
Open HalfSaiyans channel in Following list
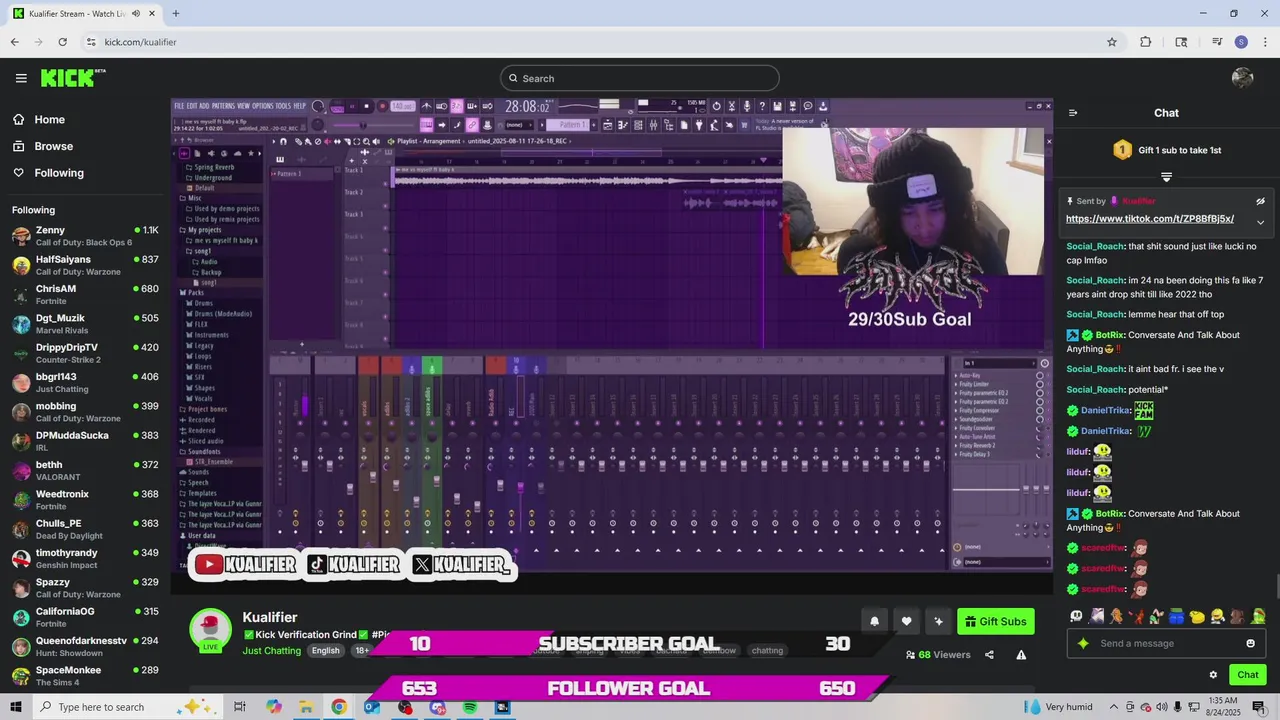[85, 265]
